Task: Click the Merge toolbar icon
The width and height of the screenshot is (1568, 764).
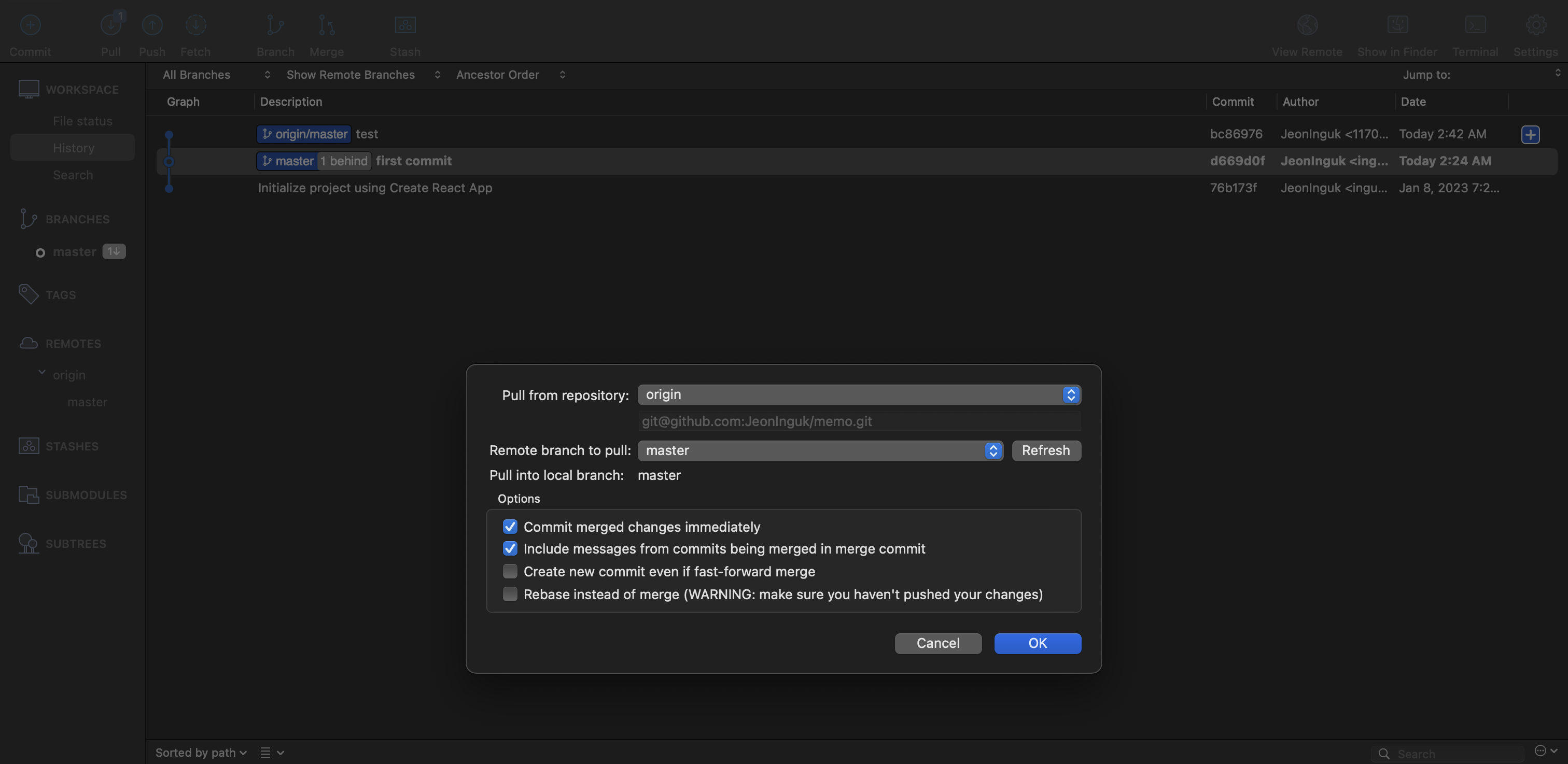Action: (x=326, y=25)
